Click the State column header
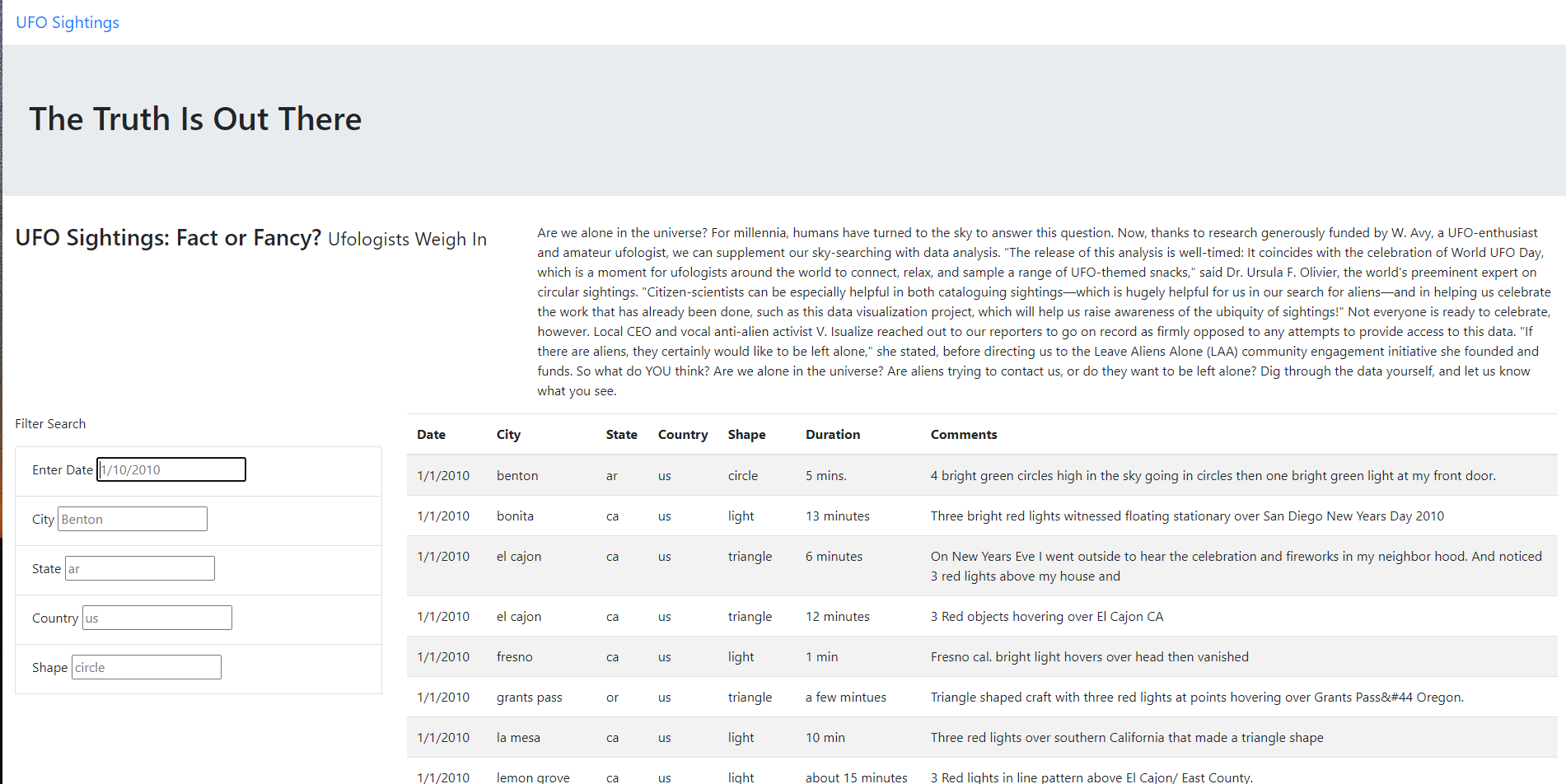The image size is (1566, 784). point(621,434)
